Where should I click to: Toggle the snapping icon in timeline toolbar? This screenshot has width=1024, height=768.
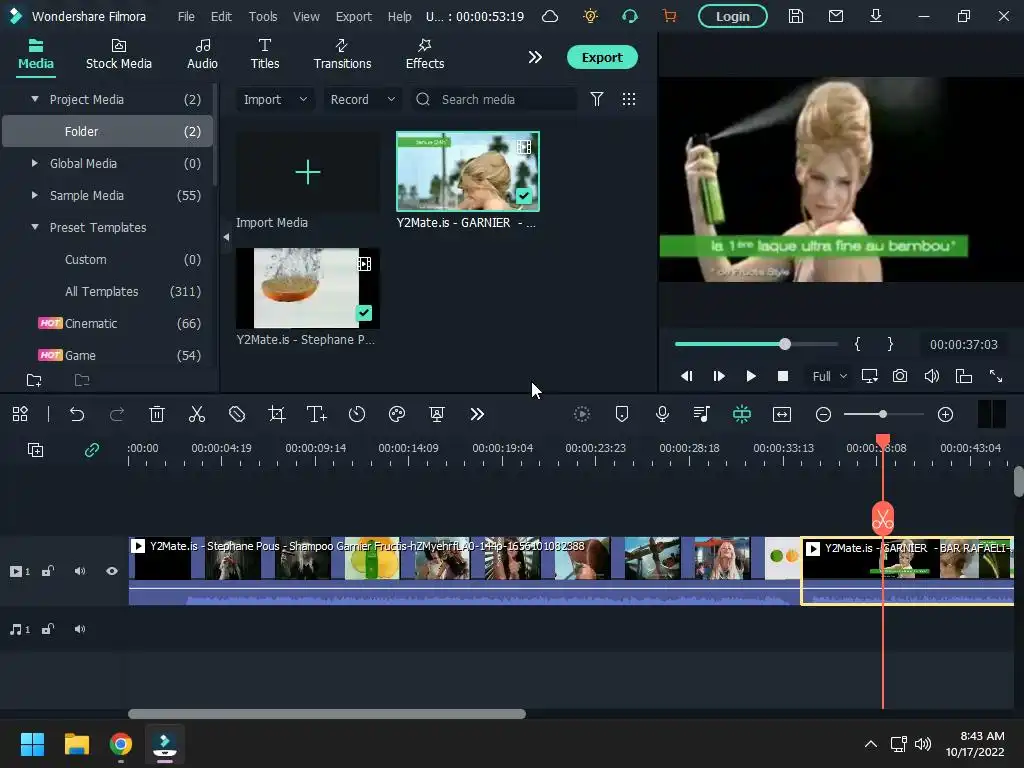(x=742, y=414)
